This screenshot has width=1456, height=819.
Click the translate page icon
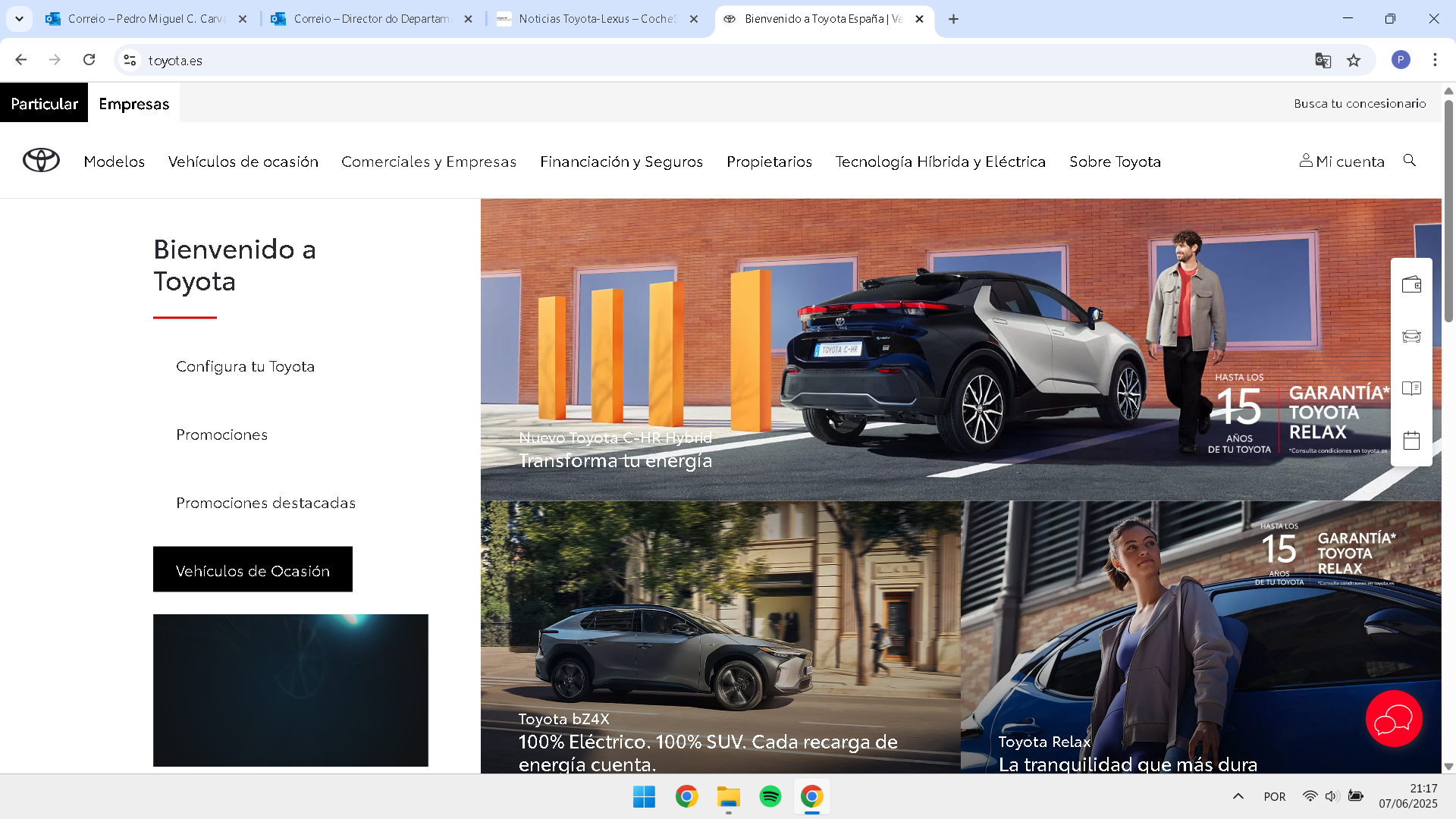pyautogui.click(x=1323, y=61)
